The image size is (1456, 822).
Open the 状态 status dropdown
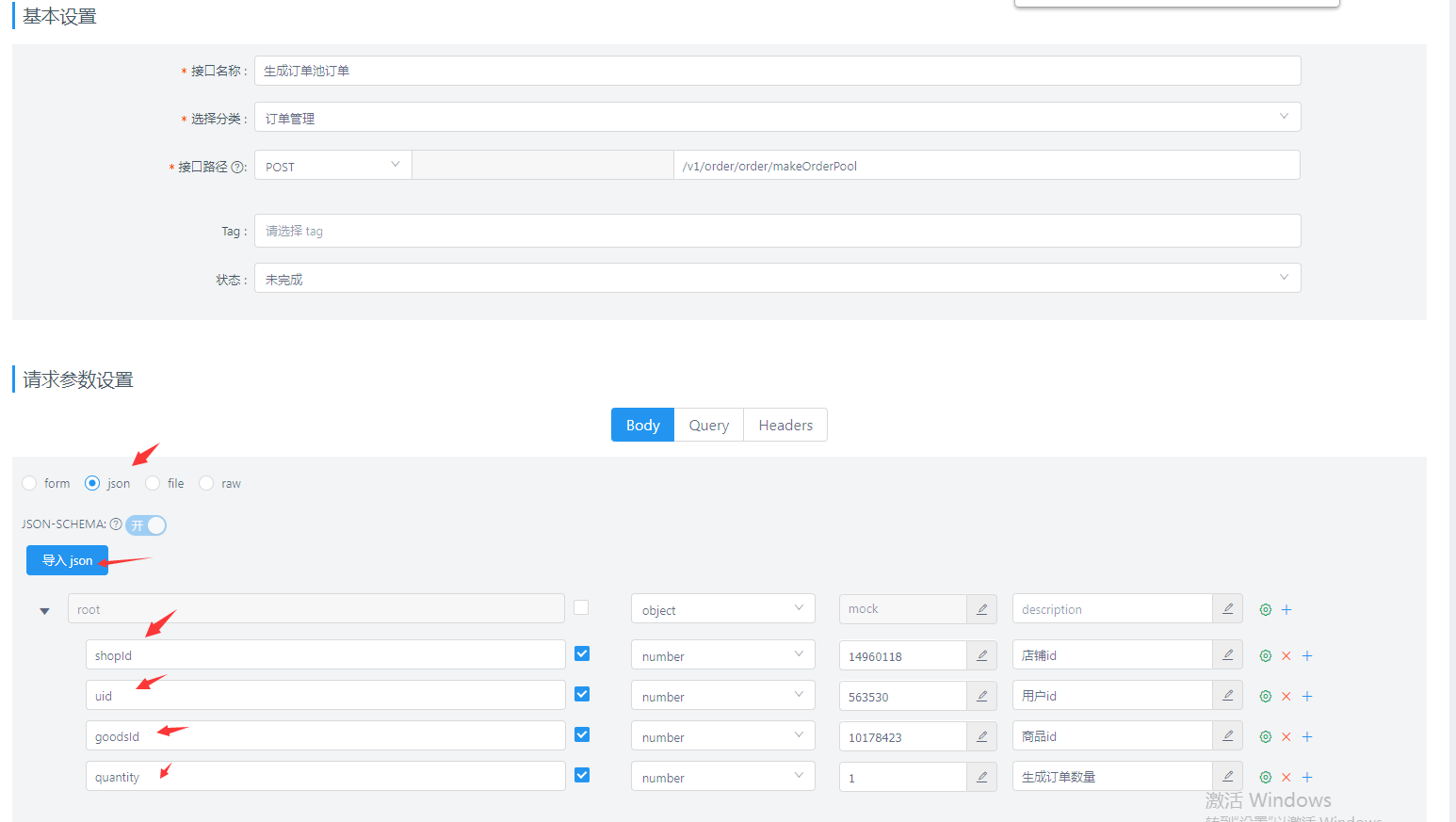tap(1283, 277)
